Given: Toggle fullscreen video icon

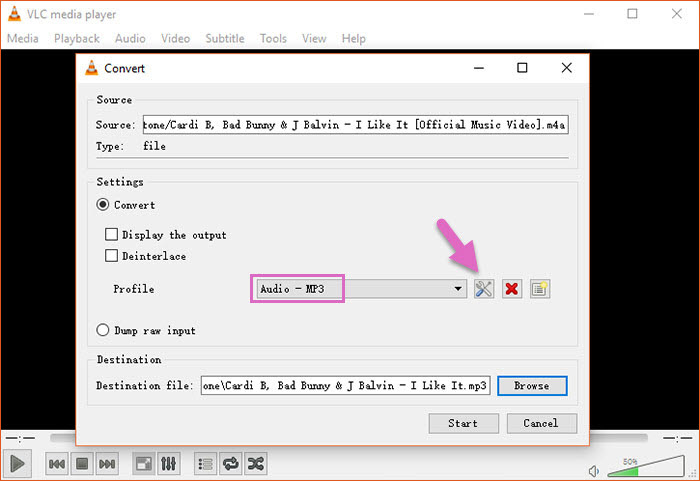Looking at the screenshot, I should click(144, 464).
